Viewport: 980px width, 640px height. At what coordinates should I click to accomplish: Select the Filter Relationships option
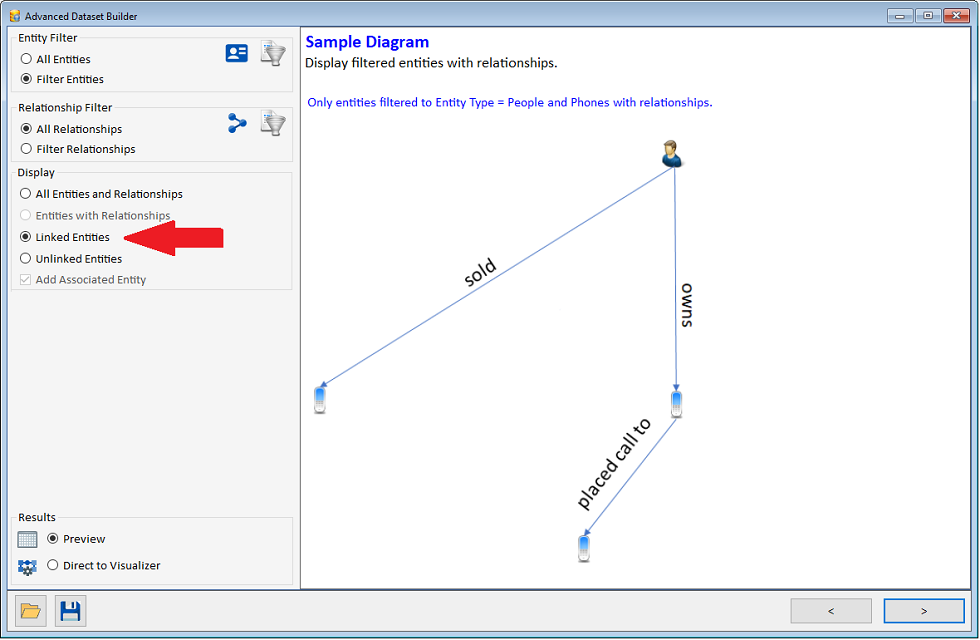point(27,149)
